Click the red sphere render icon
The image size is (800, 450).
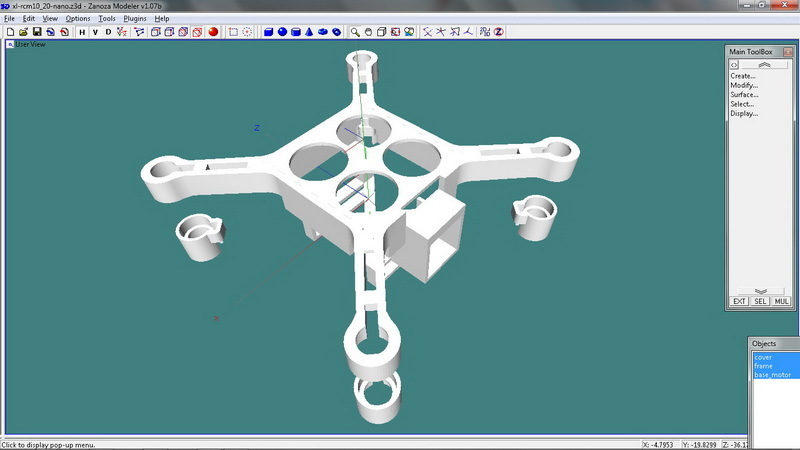point(213,32)
